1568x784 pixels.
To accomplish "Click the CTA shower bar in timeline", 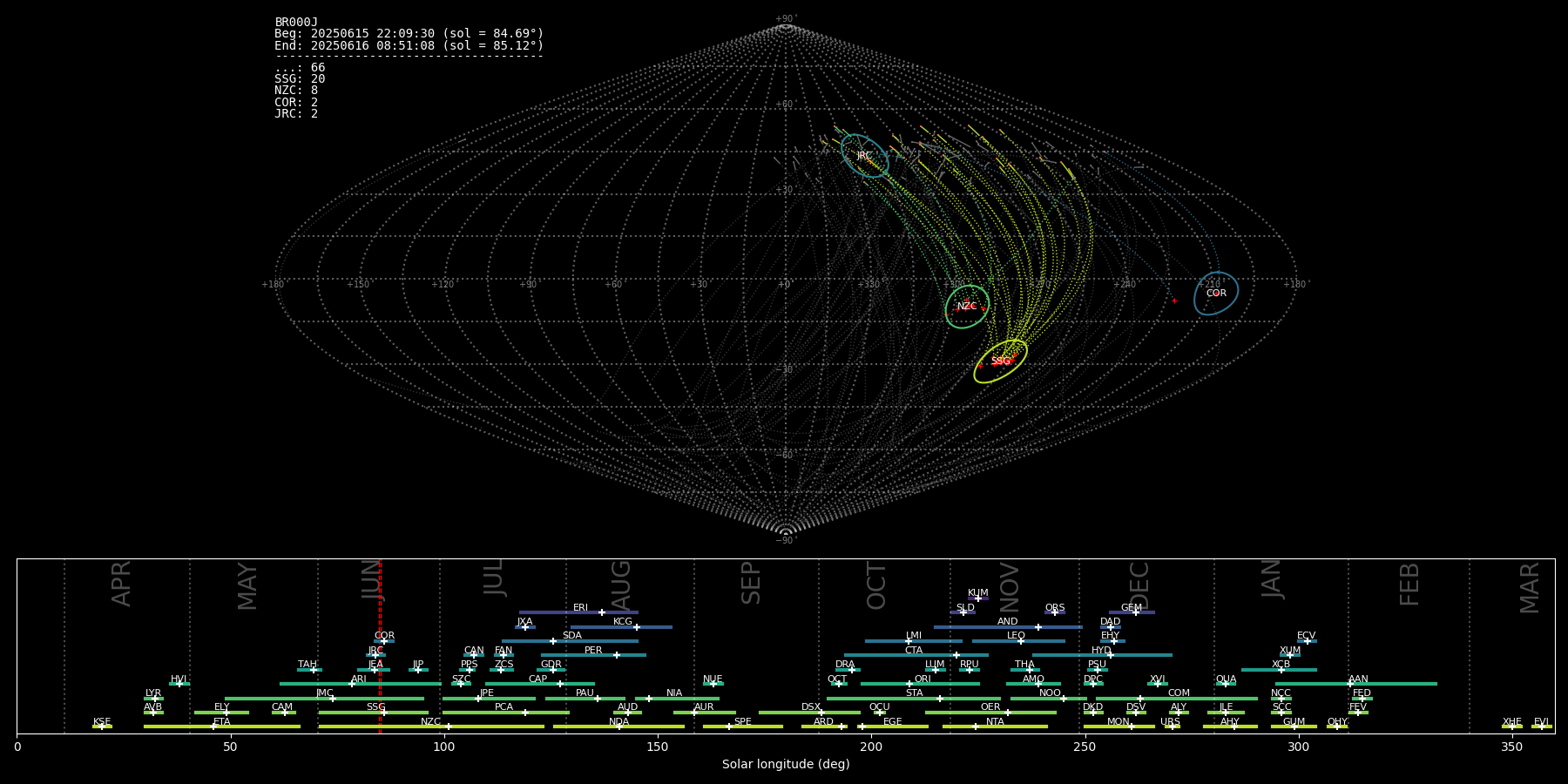I will click(x=916, y=655).
